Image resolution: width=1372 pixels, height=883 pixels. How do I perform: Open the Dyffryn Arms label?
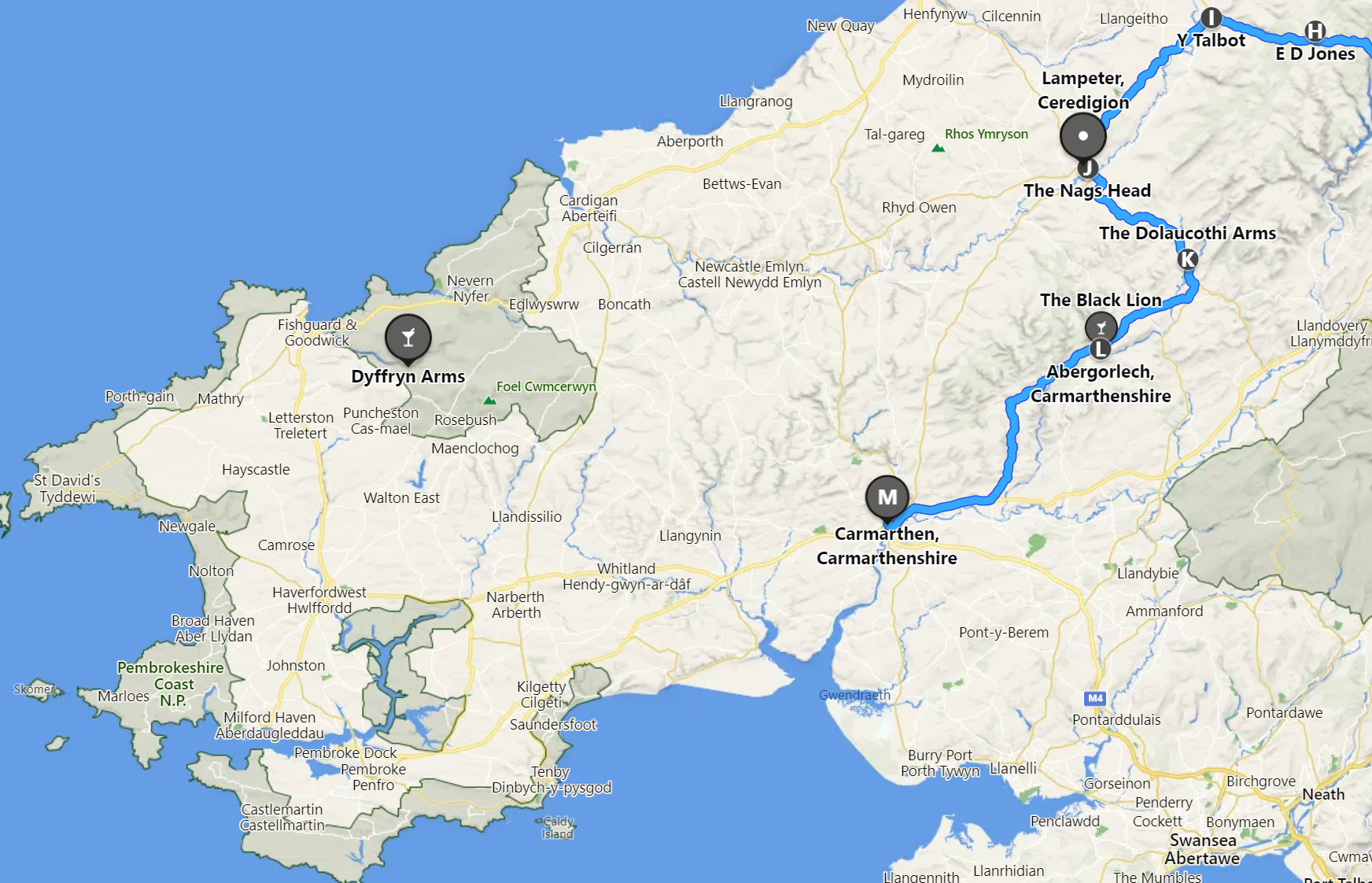[408, 376]
